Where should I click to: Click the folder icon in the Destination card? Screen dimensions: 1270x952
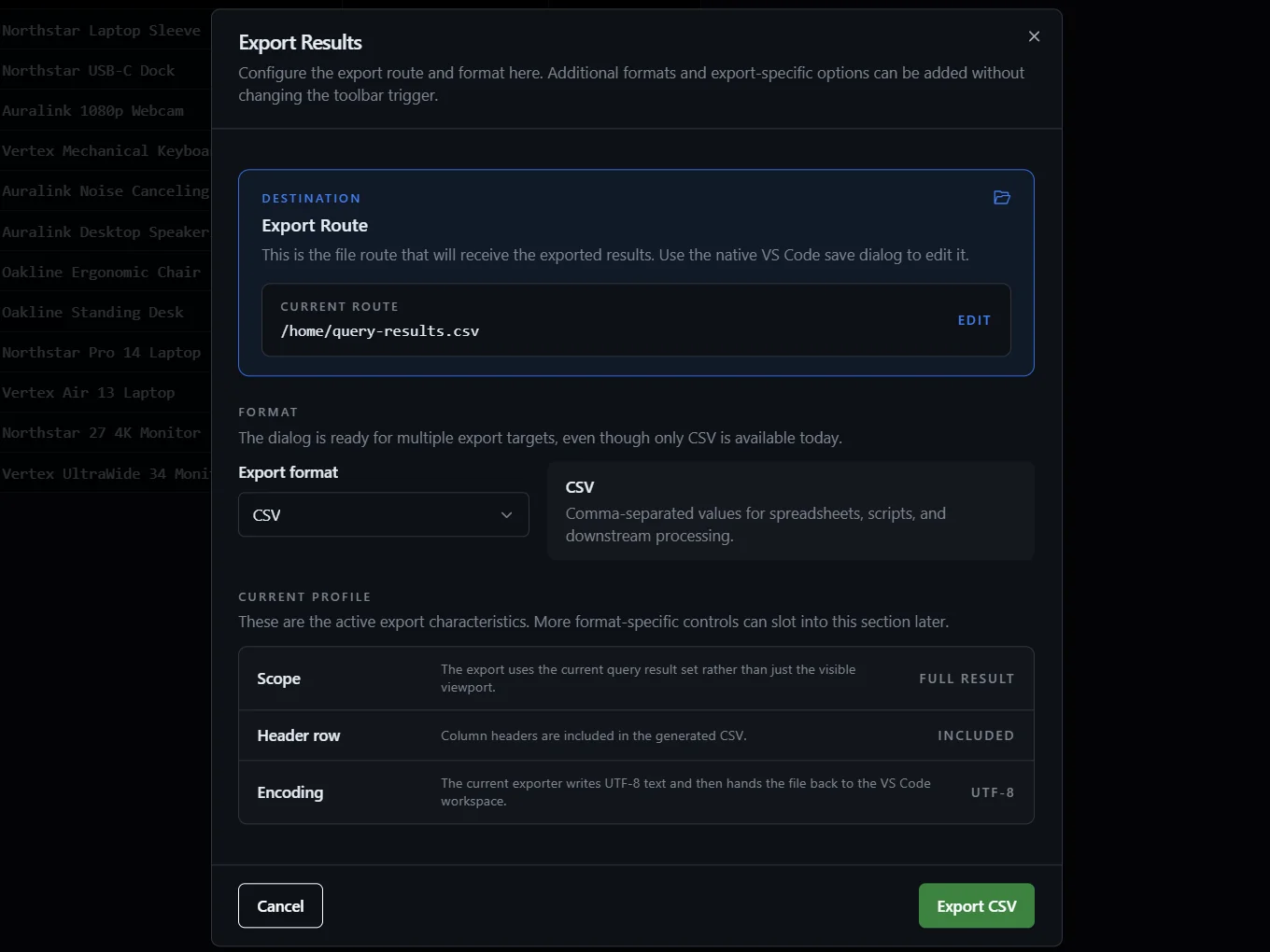[x=1002, y=198]
